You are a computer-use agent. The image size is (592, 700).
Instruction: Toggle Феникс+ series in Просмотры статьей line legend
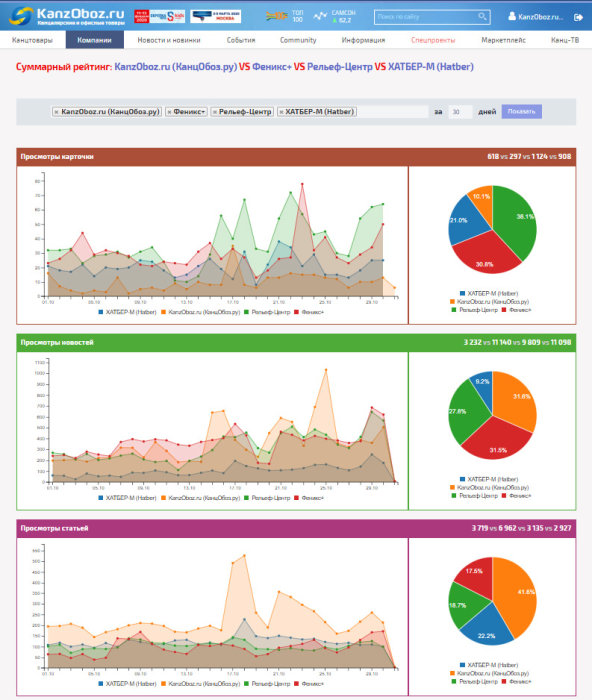pyautogui.click(x=309, y=683)
